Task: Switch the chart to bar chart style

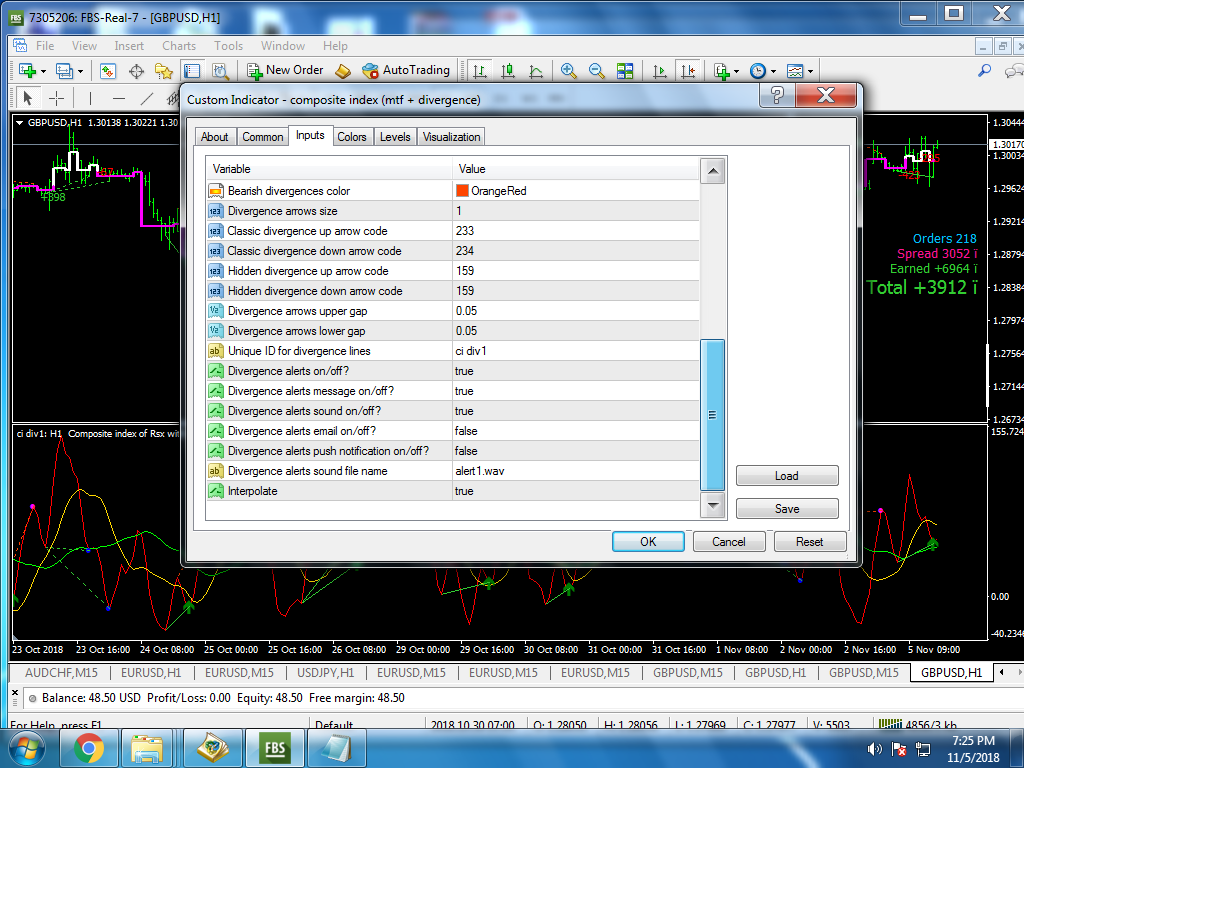Action: coord(480,71)
